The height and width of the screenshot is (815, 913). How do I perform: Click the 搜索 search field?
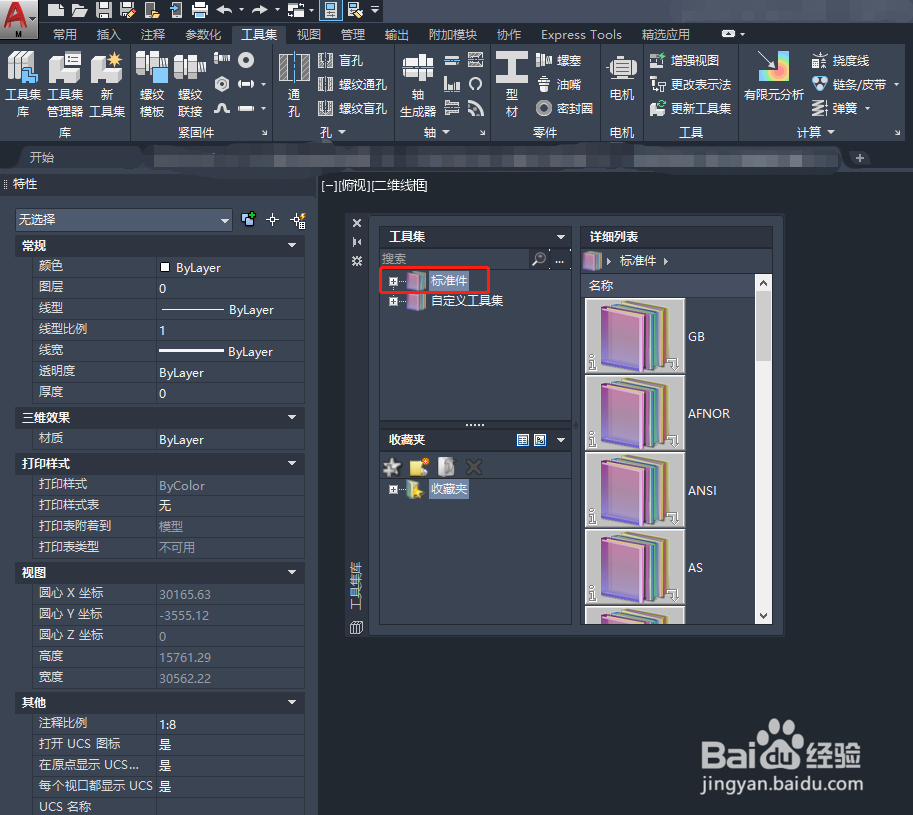pyautogui.click(x=455, y=258)
